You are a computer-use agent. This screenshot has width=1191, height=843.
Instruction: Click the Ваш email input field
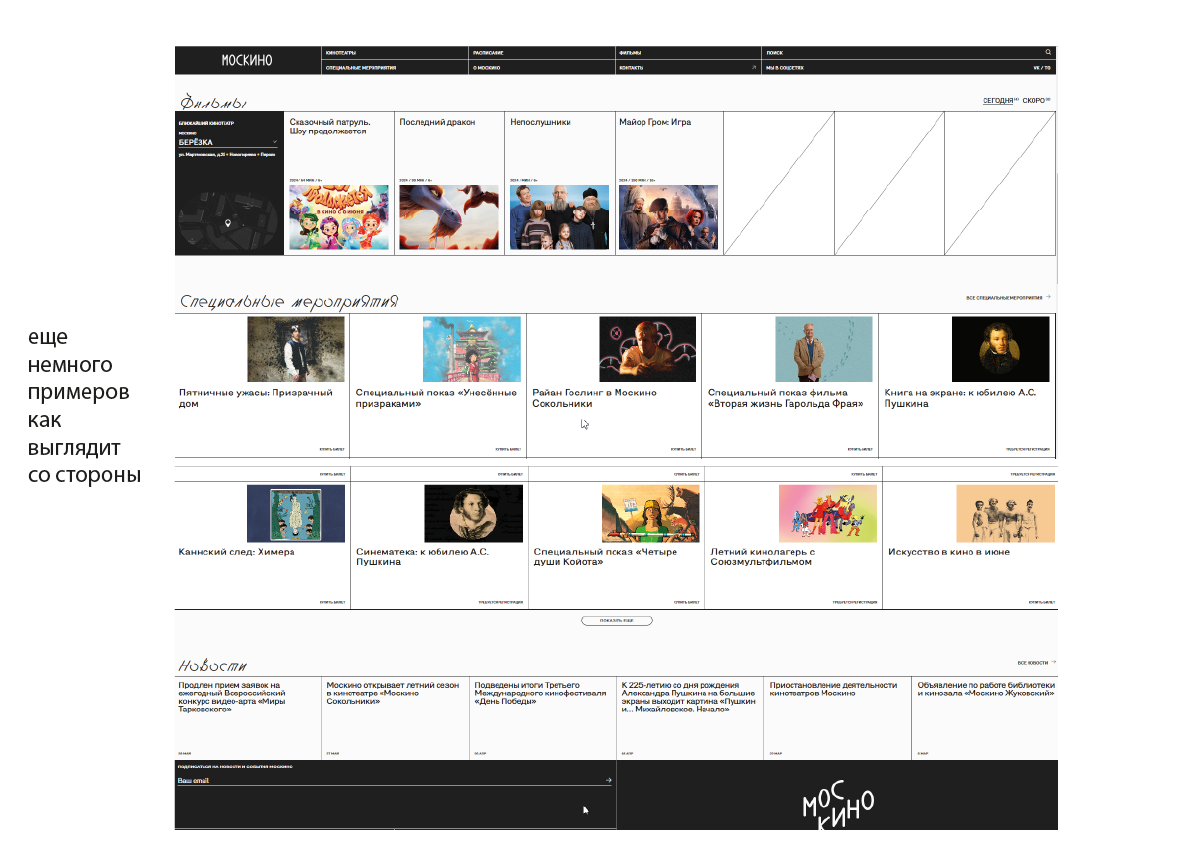pos(390,780)
